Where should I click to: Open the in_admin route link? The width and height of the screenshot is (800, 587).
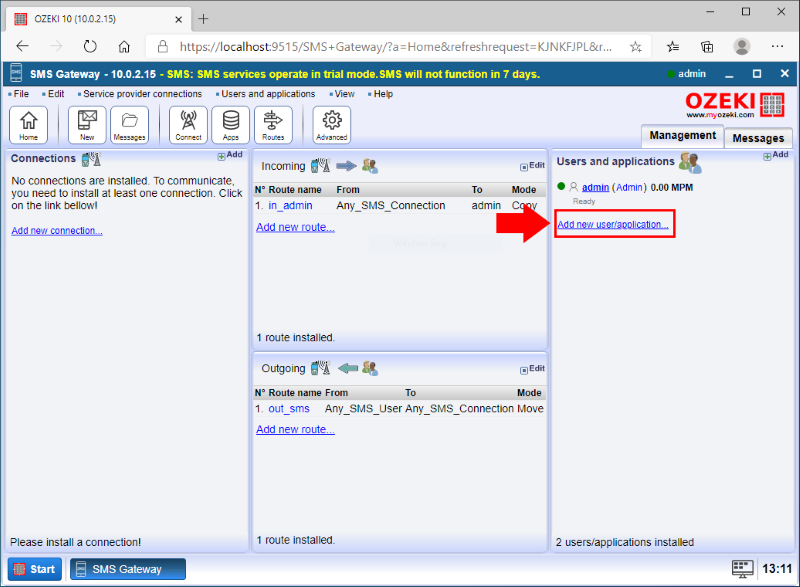[x=290, y=206]
